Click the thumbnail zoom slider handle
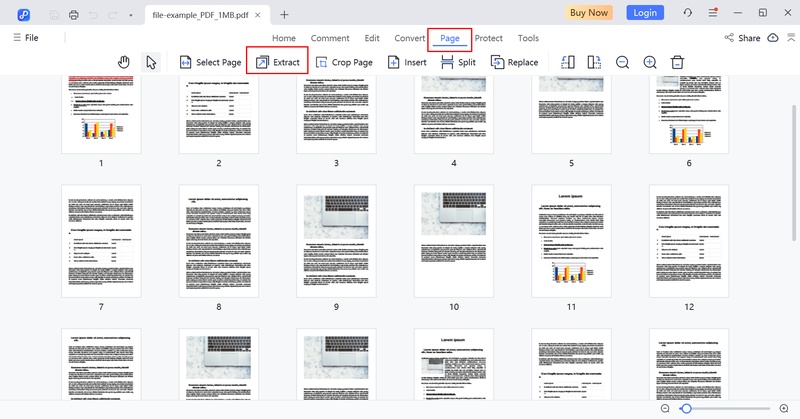This screenshot has height=419, width=800. click(685, 409)
